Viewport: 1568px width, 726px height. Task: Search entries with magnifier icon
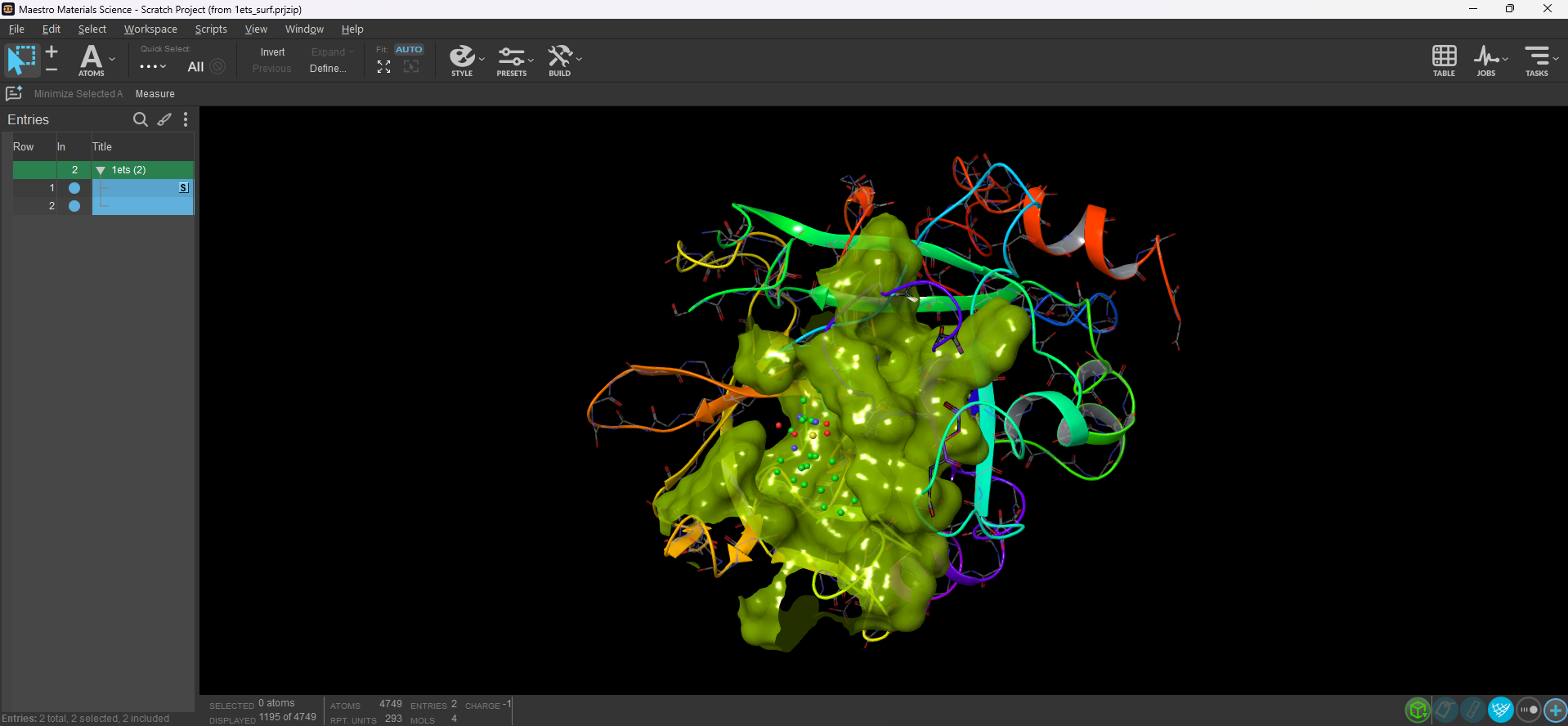tap(140, 120)
